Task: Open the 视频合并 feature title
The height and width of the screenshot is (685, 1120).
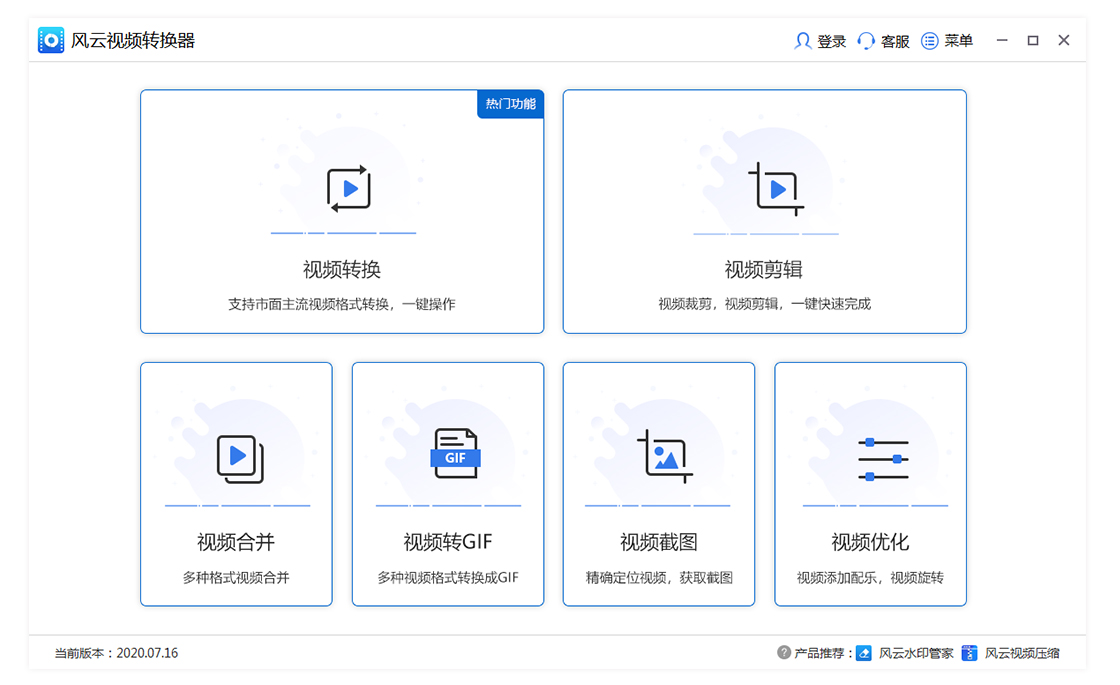Action: click(x=236, y=542)
